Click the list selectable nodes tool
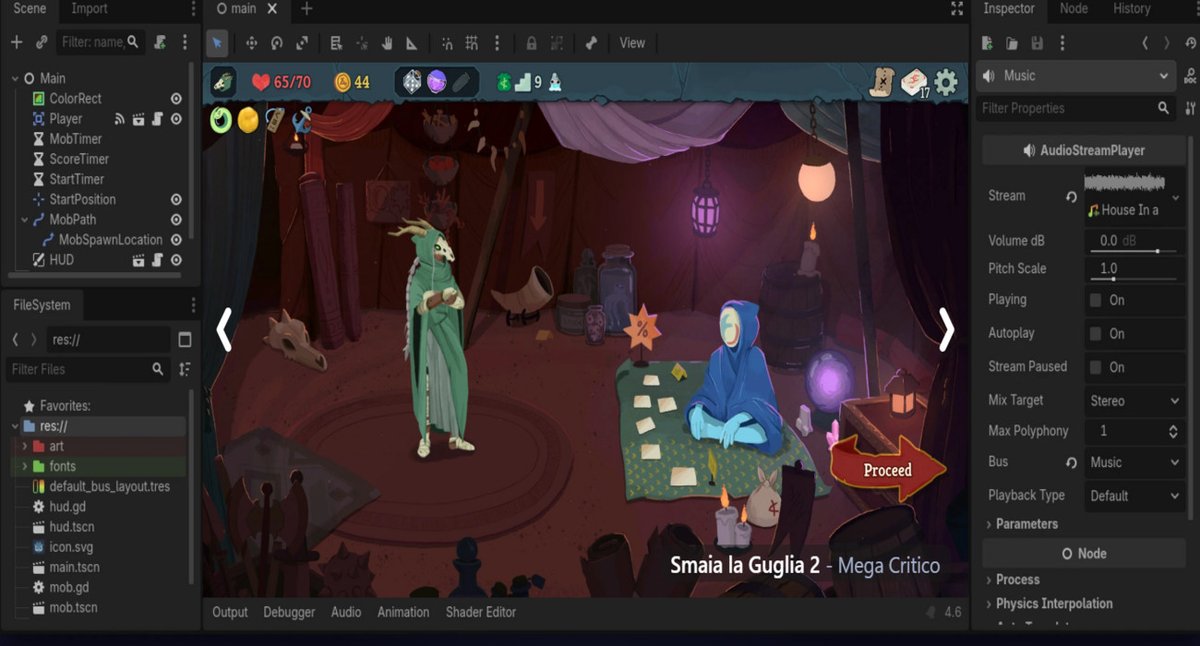 [336, 43]
